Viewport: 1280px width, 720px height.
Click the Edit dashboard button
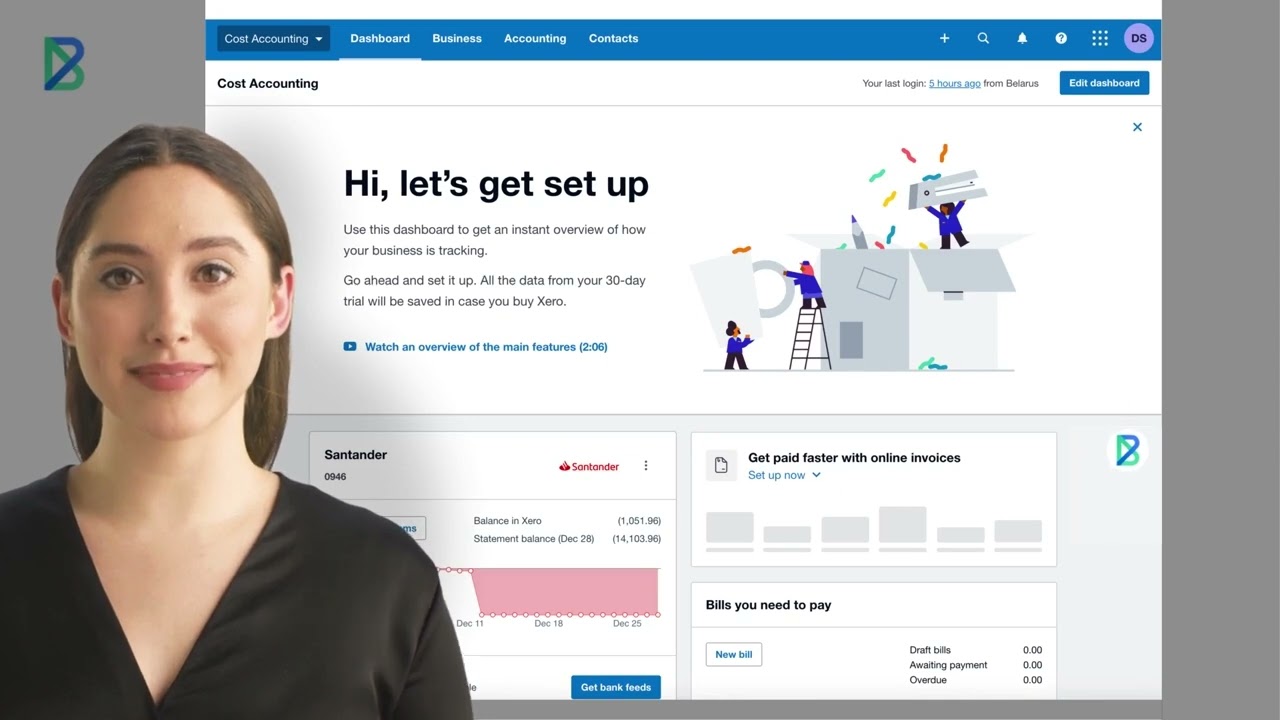click(x=1104, y=83)
